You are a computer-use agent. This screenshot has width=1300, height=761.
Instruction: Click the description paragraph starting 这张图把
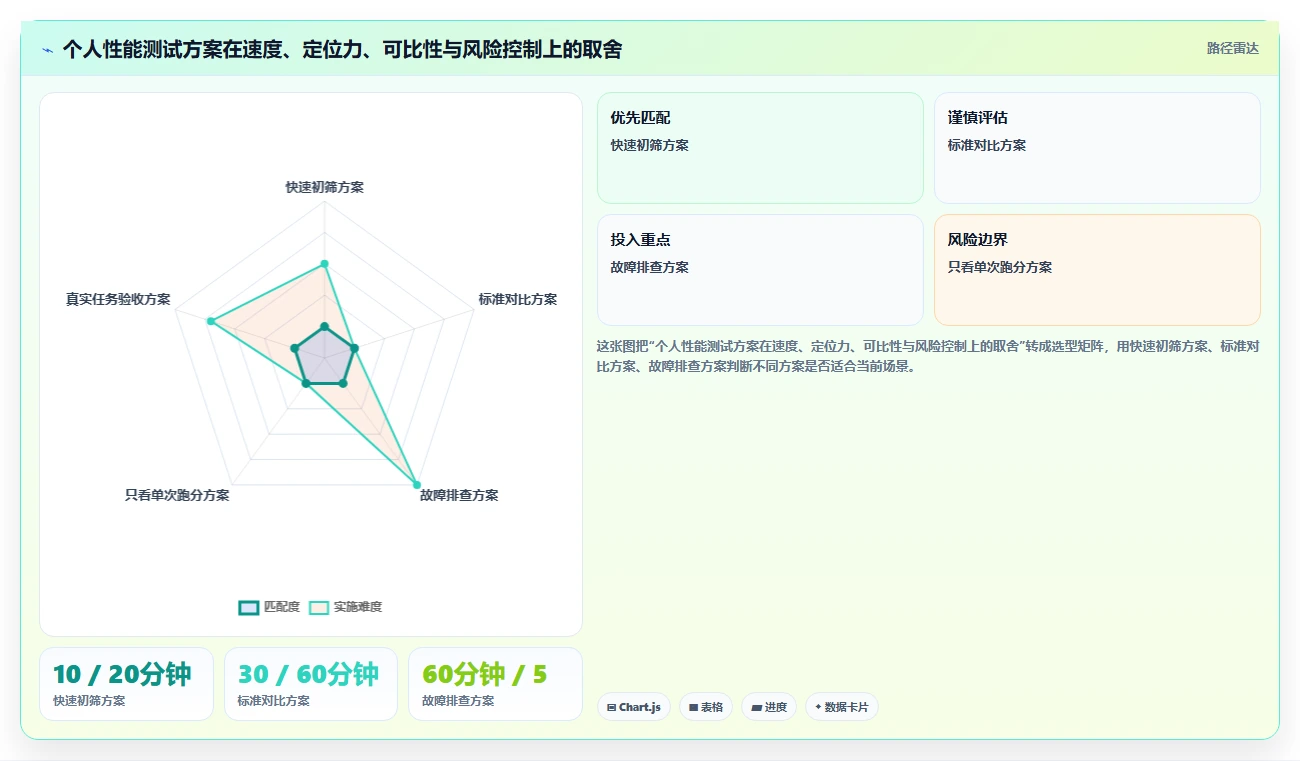pos(928,356)
